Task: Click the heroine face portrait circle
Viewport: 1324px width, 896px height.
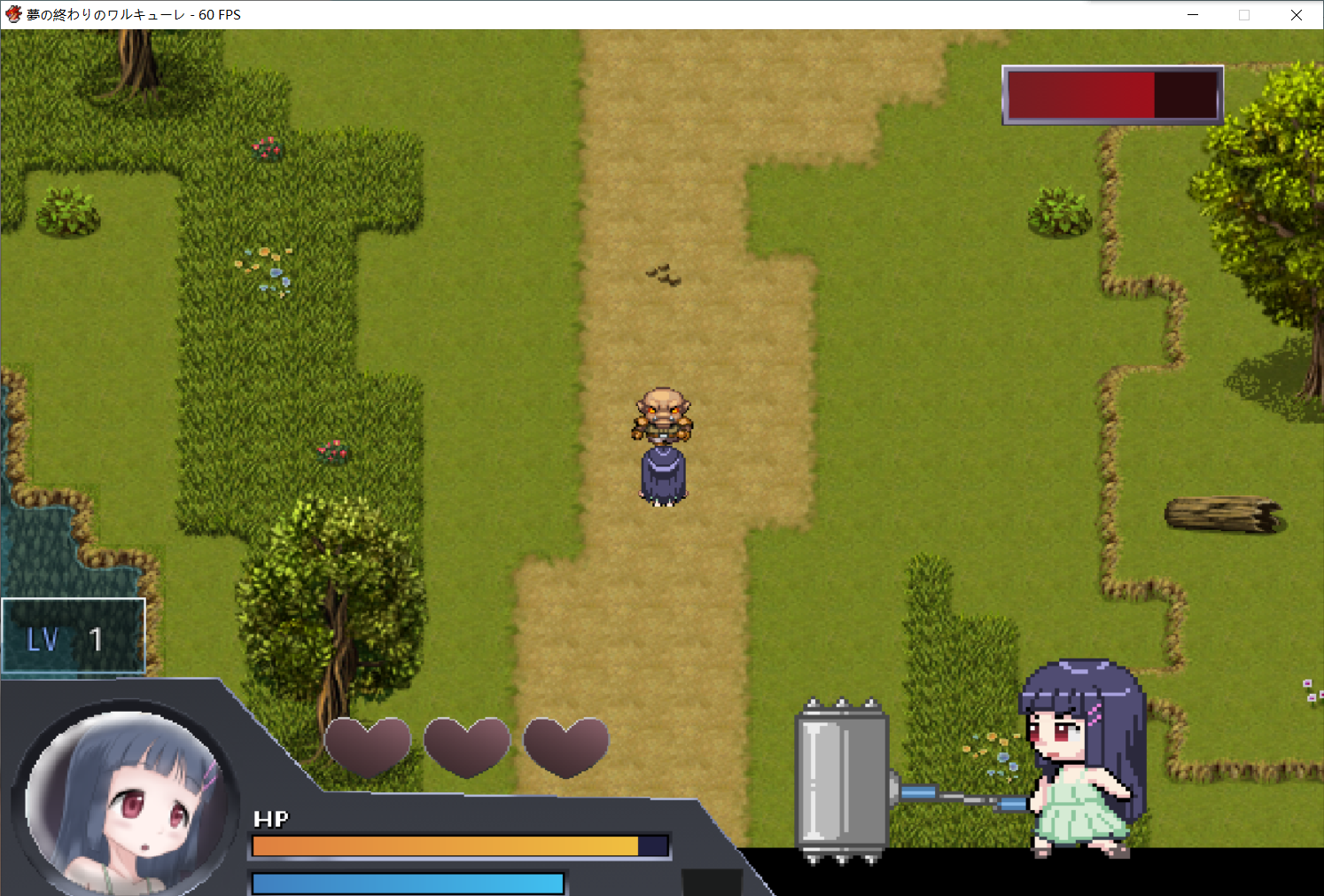Action: pos(124,802)
